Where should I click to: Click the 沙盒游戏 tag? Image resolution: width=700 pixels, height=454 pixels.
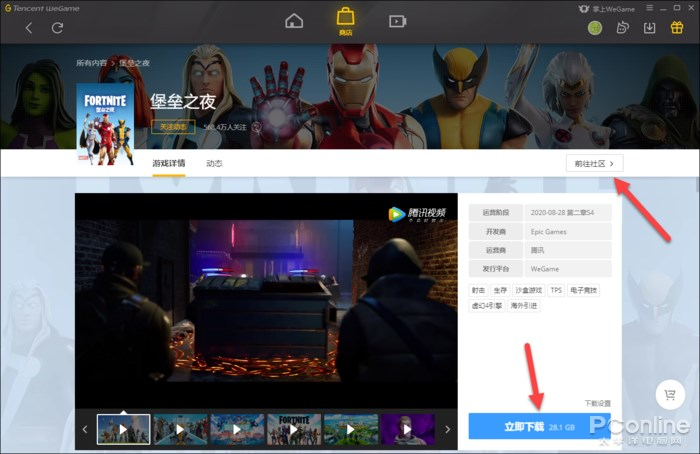(x=529, y=290)
